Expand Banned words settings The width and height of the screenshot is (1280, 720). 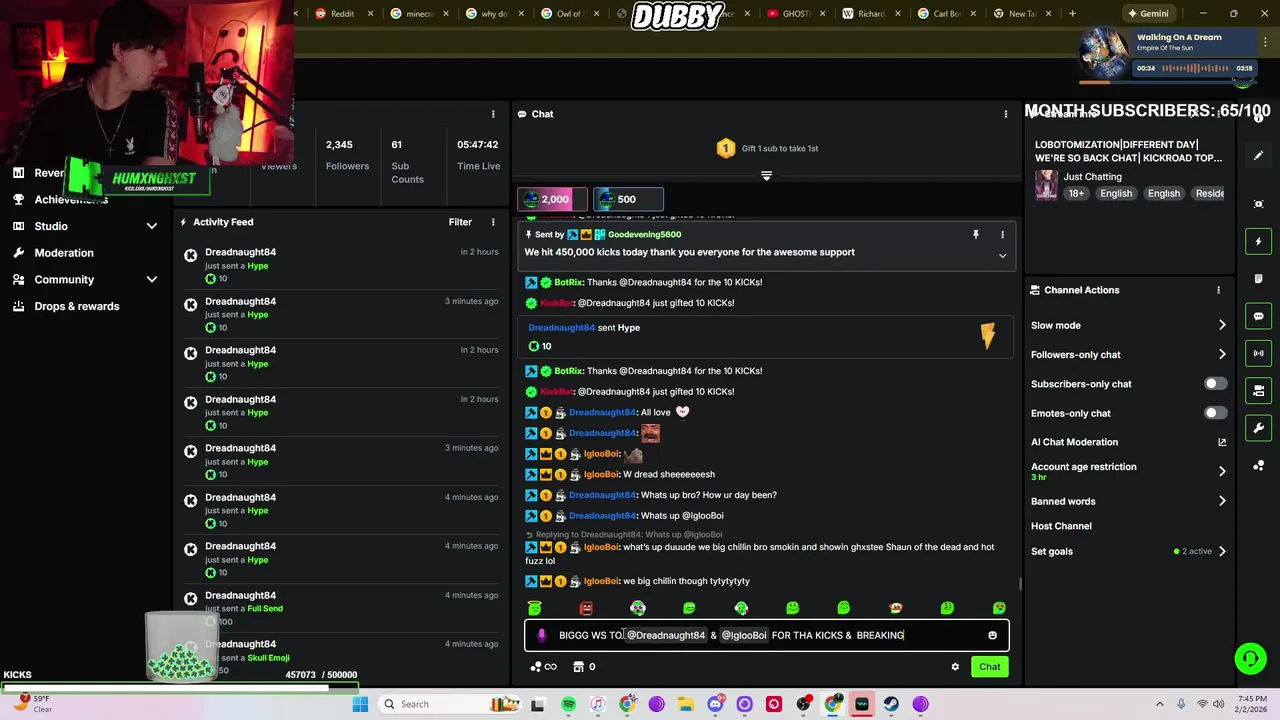(1222, 501)
